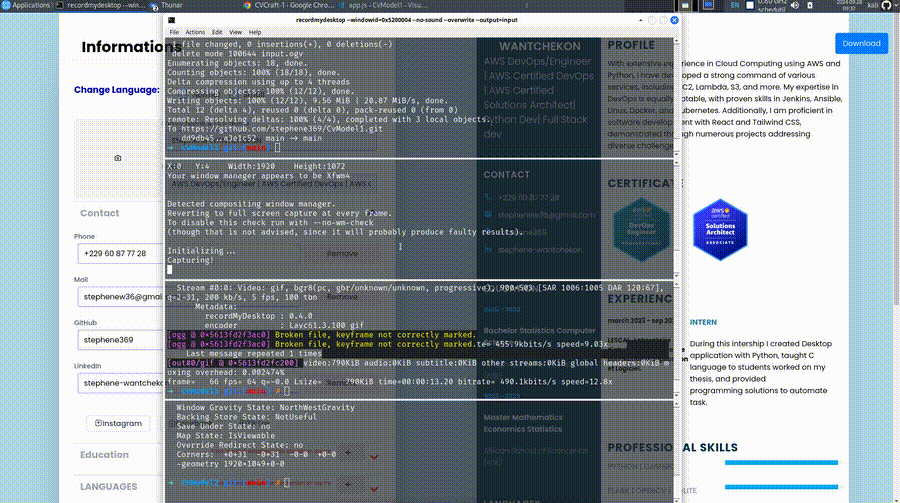Click the terminal icon in the title bar
Image resolution: width=900 pixels, height=503 pixels.
click(172, 20)
